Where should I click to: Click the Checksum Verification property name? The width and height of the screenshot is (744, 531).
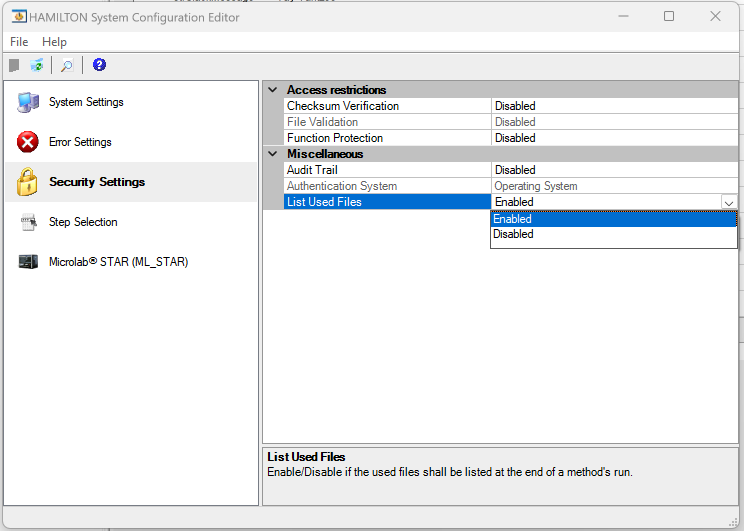pyautogui.click(x=343, y=106)
